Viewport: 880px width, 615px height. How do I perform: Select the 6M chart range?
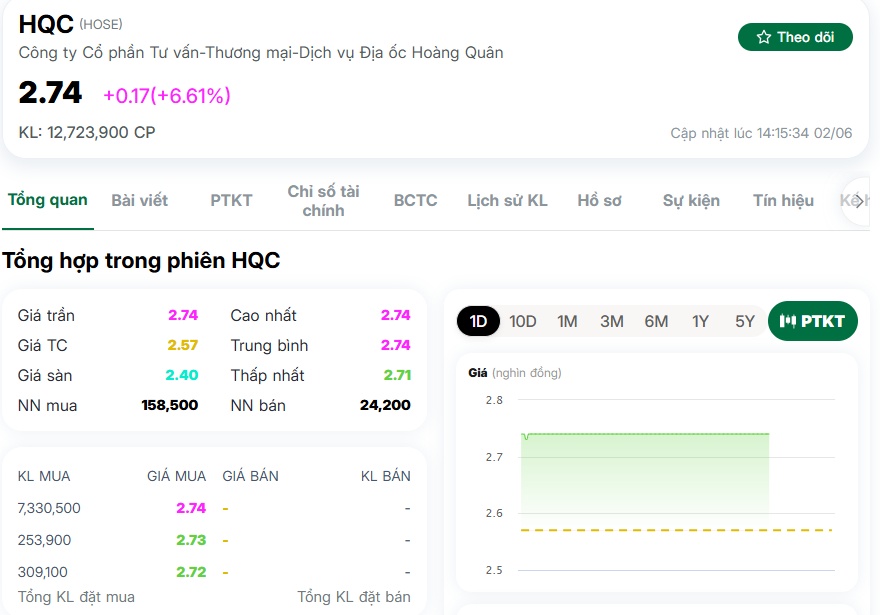pyautogui.click(x=656, y=322)
